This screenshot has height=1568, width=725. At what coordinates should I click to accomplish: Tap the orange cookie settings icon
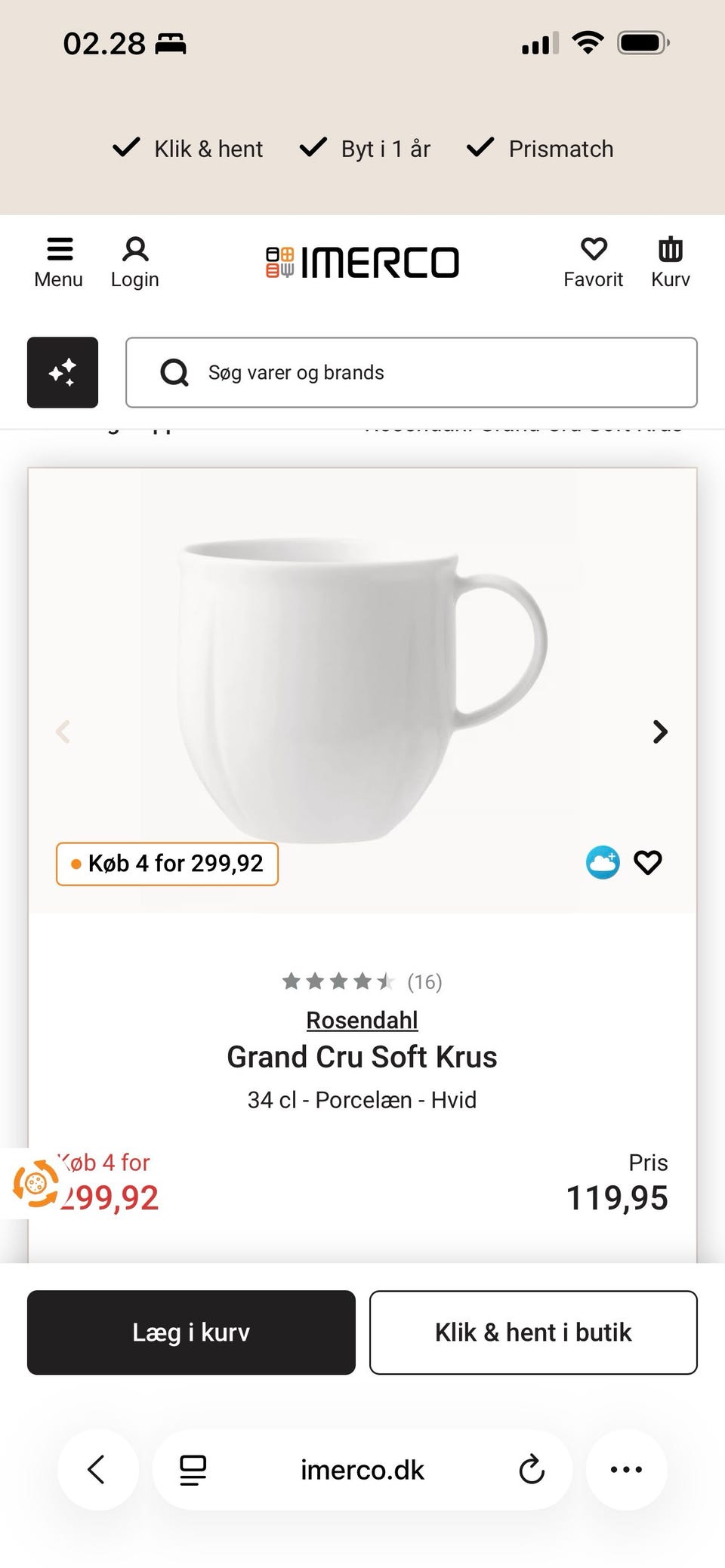(x=35, y=1183)
